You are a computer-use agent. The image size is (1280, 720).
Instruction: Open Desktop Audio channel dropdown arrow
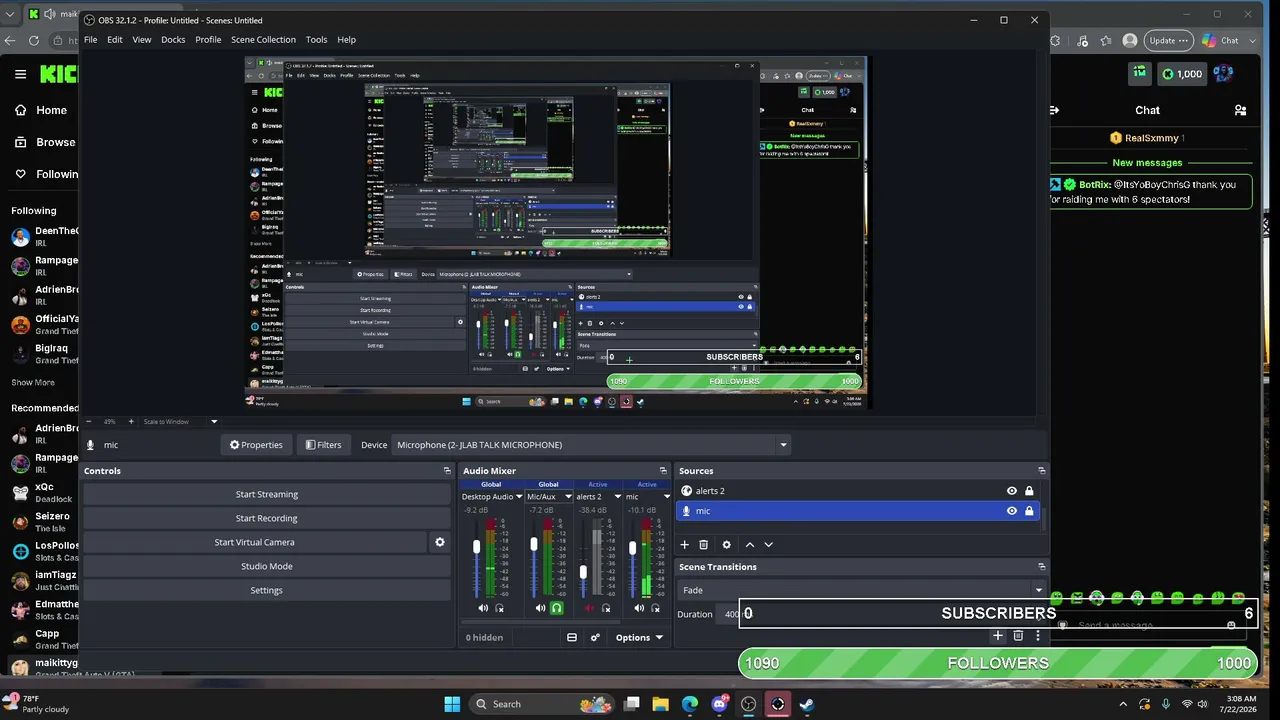click(519, 497)
